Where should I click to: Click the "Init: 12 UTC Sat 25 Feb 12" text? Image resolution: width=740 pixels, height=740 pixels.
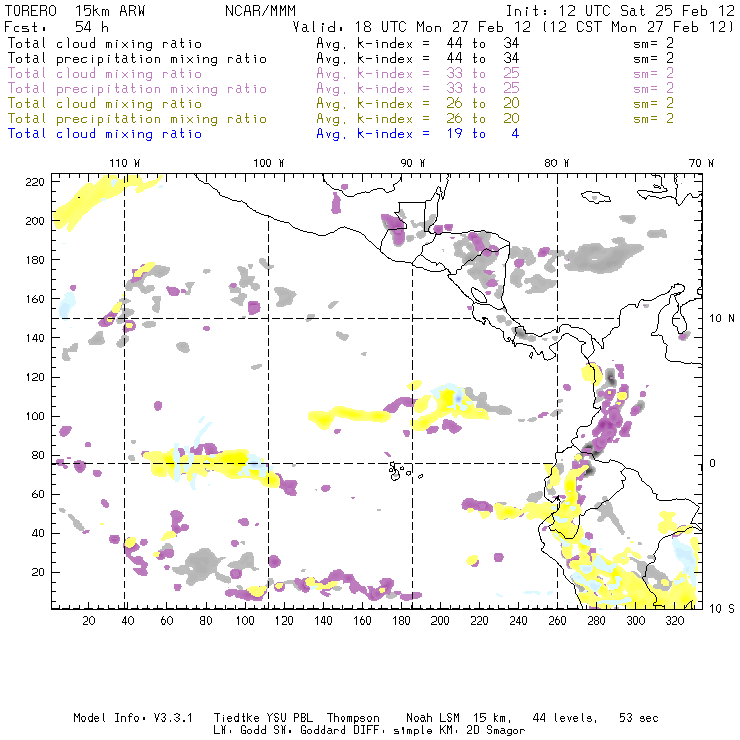coord(620,11)
